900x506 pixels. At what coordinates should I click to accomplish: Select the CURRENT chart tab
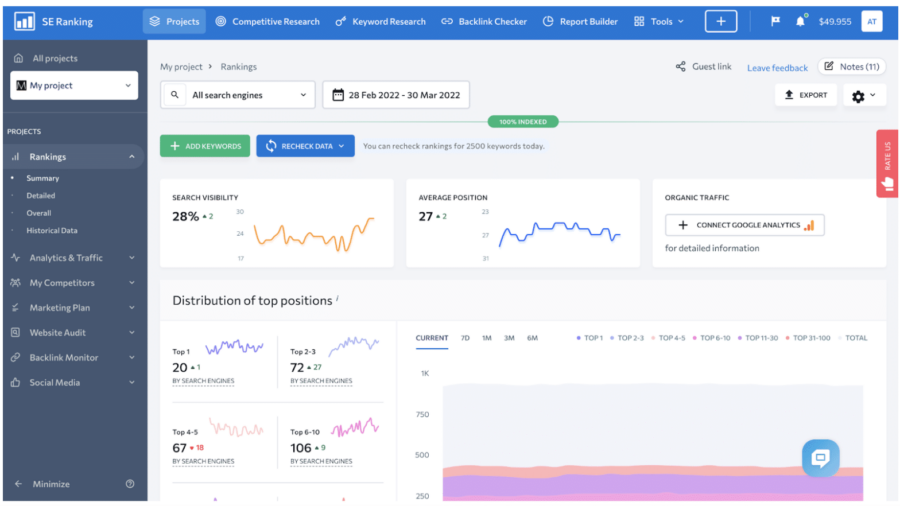(x=432, y=338)
